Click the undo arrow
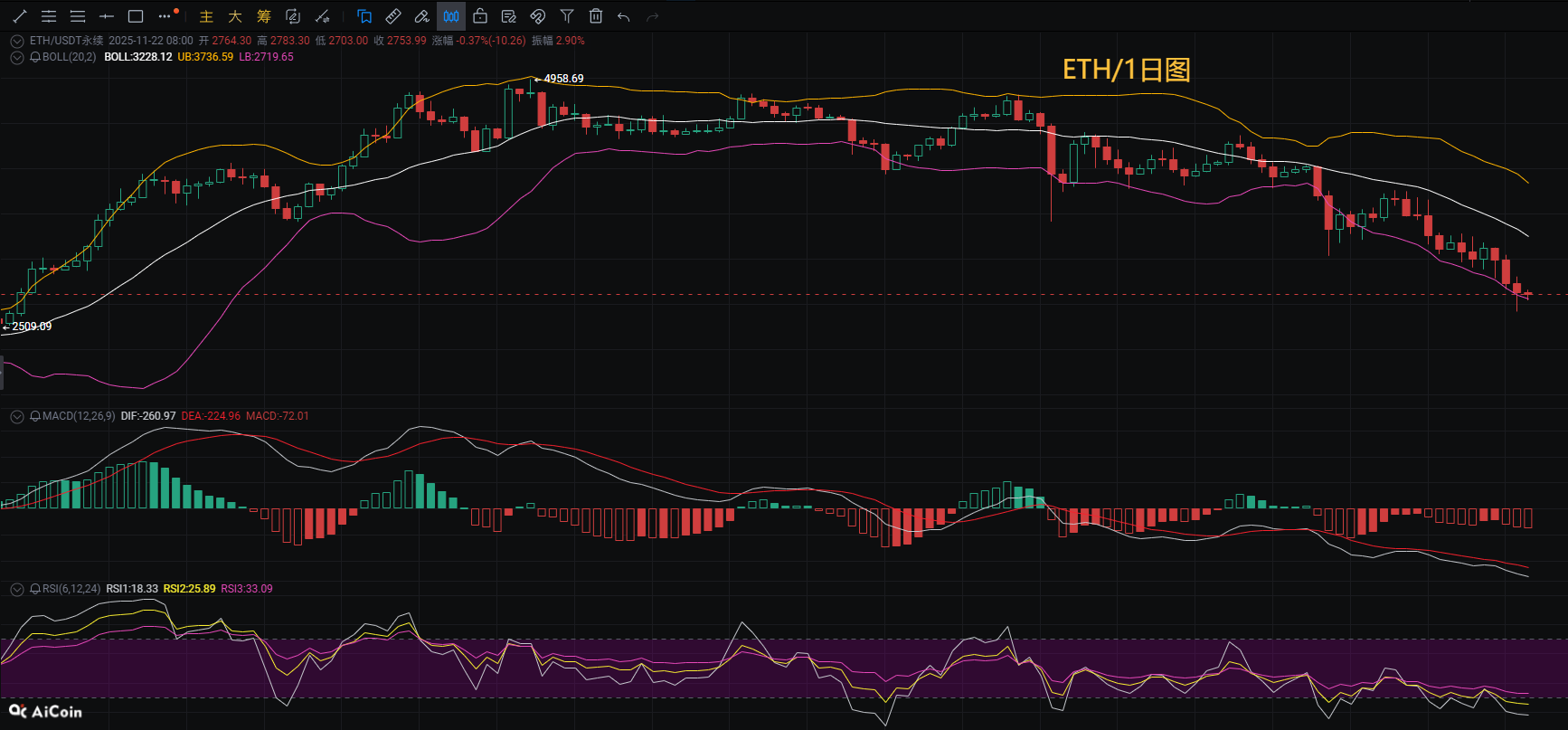This screenshot has height=730, width=1568. click(624, 16)
